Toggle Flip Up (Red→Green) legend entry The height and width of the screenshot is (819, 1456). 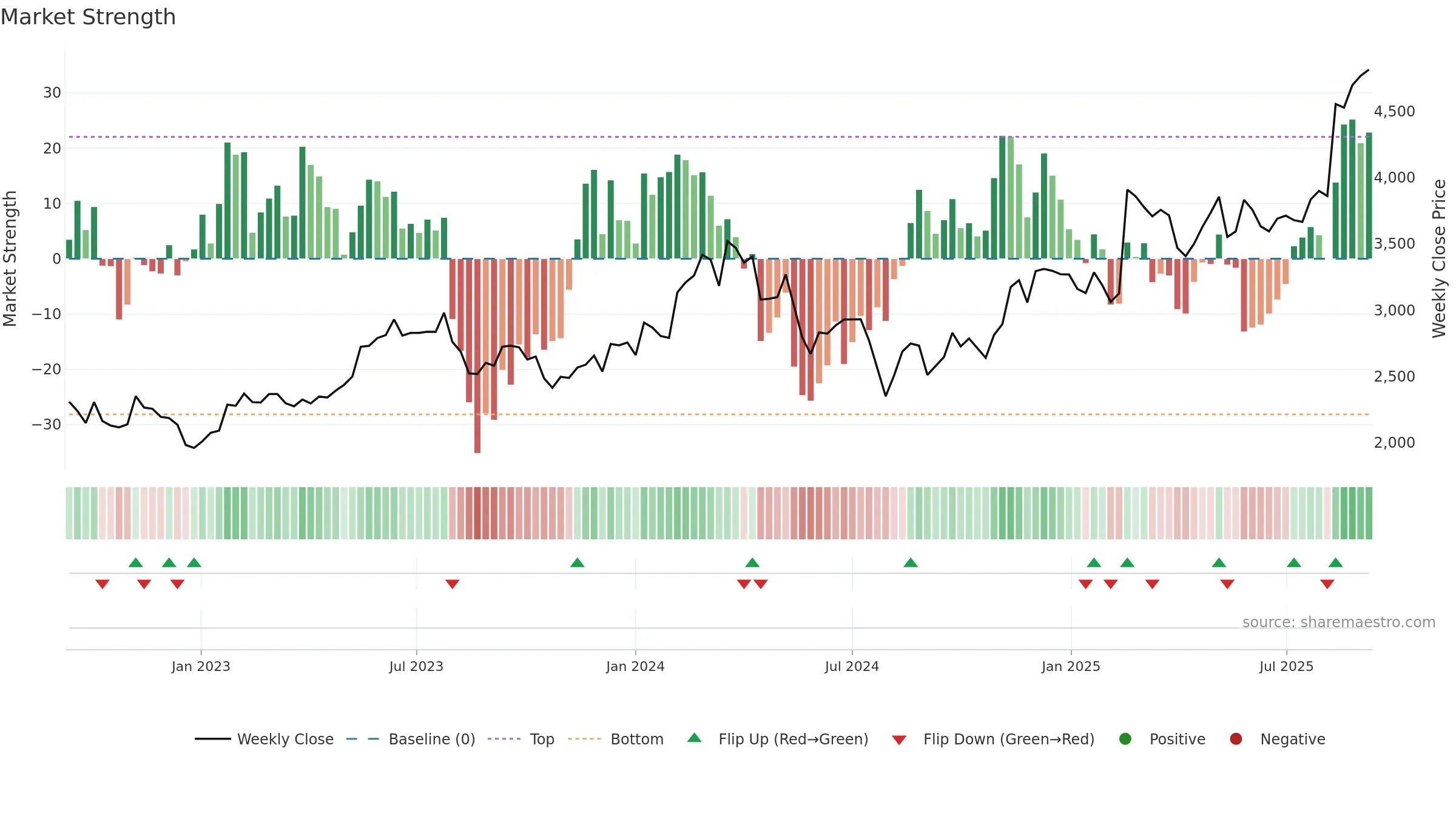[x=778, y=739]
